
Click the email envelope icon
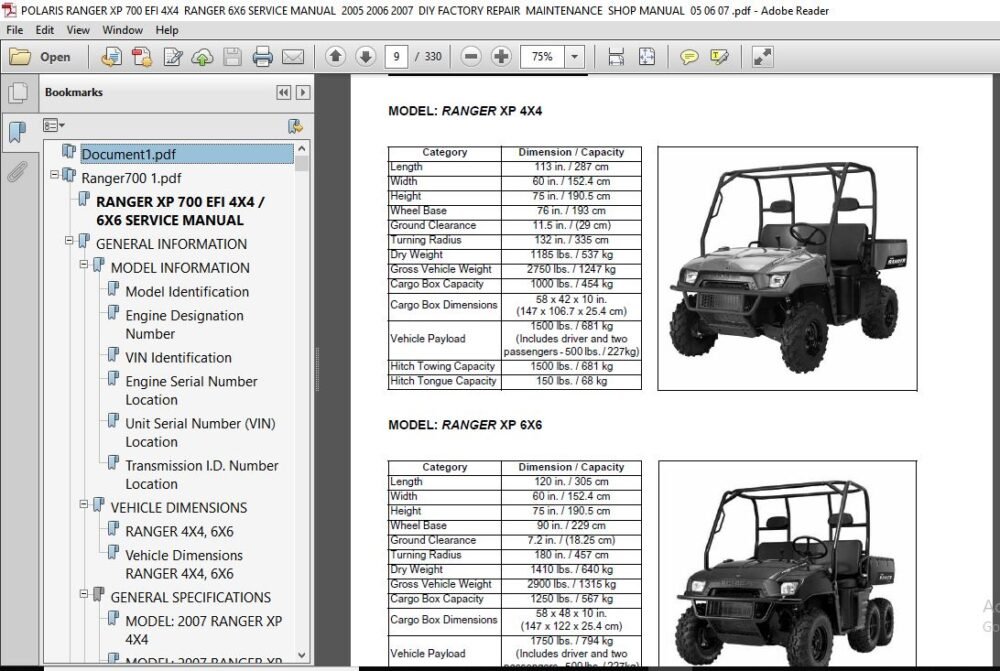click(x=293, y=57)
